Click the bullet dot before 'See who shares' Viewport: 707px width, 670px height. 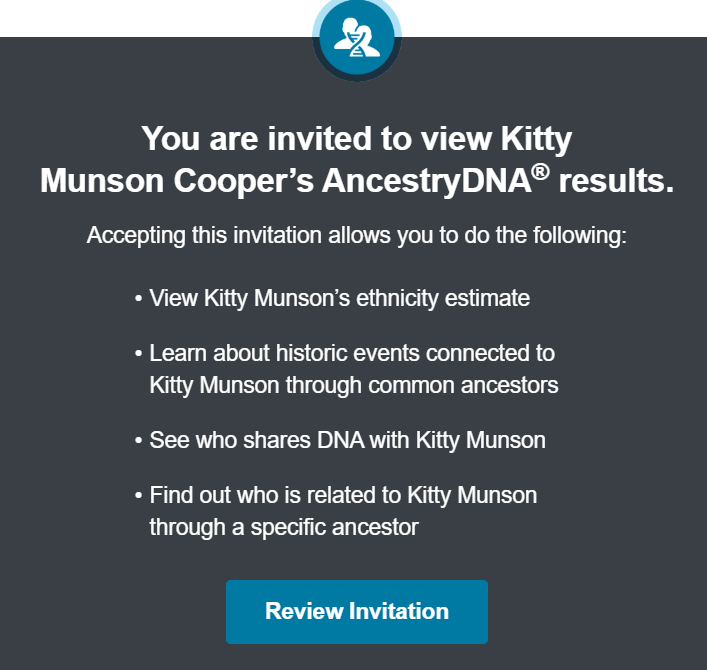coord(138,441)
